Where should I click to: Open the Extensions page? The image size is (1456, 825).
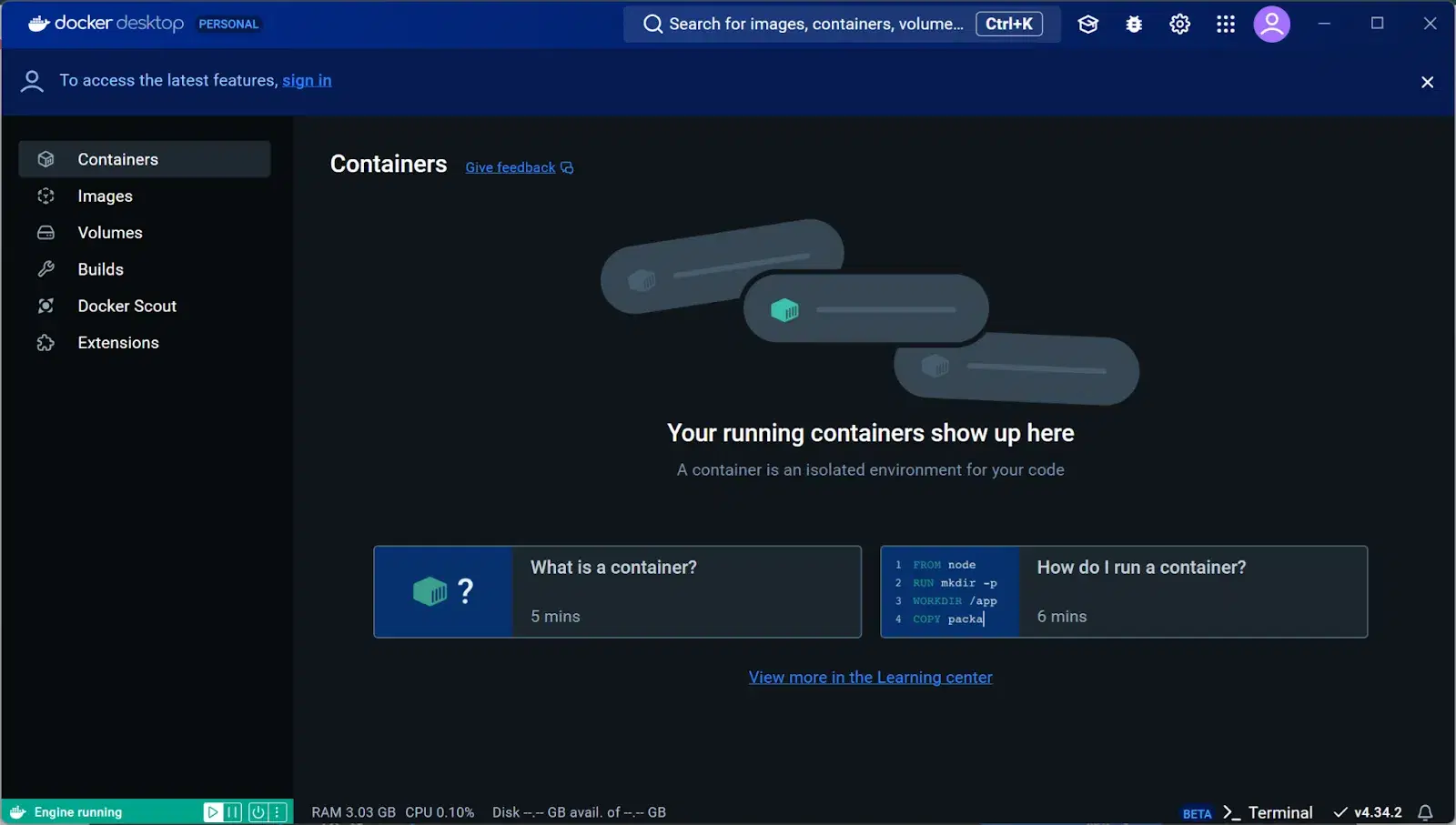click(145, 343)
